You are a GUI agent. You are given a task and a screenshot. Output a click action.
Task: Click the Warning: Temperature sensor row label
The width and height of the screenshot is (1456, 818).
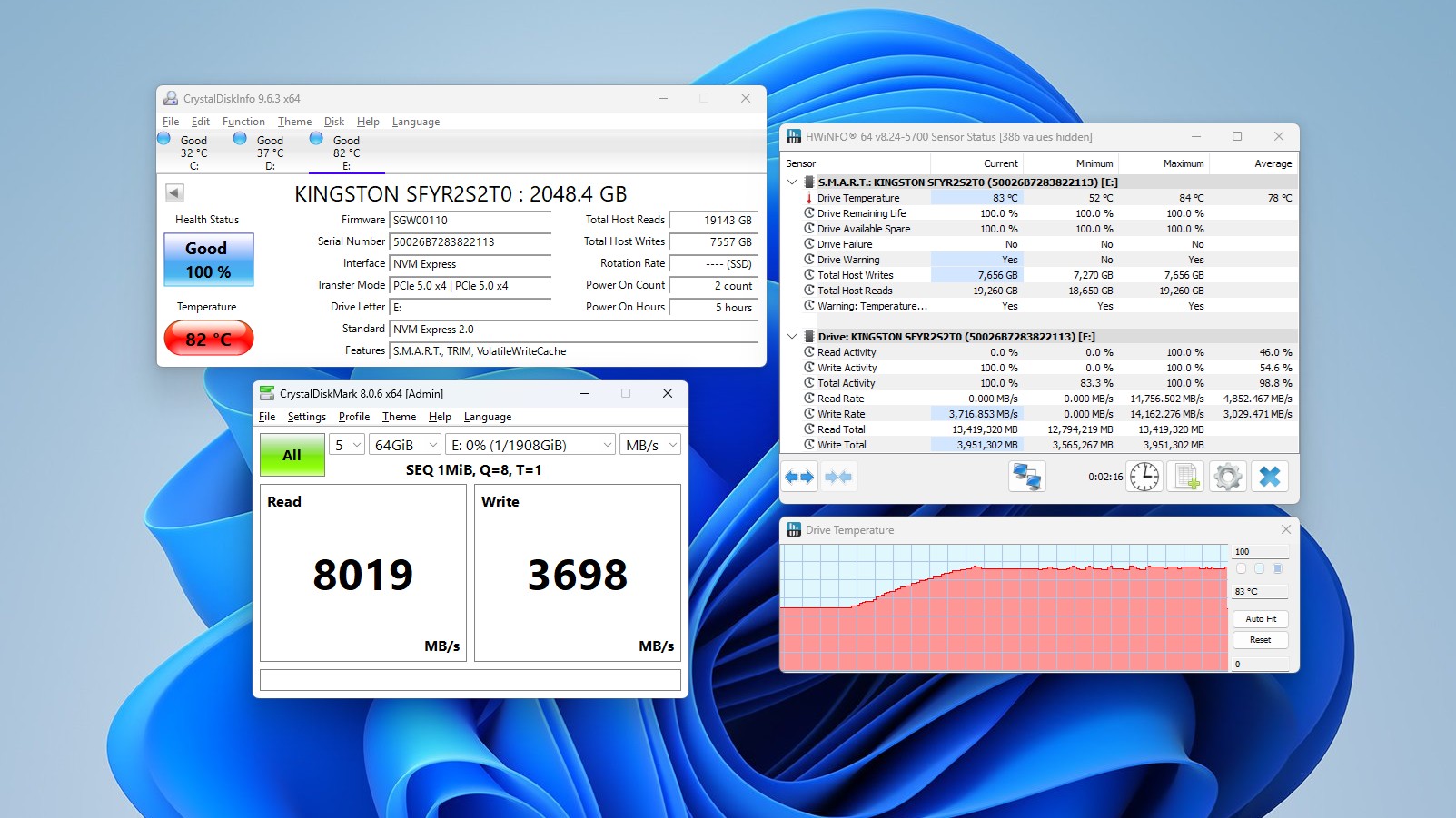point(872,306)
